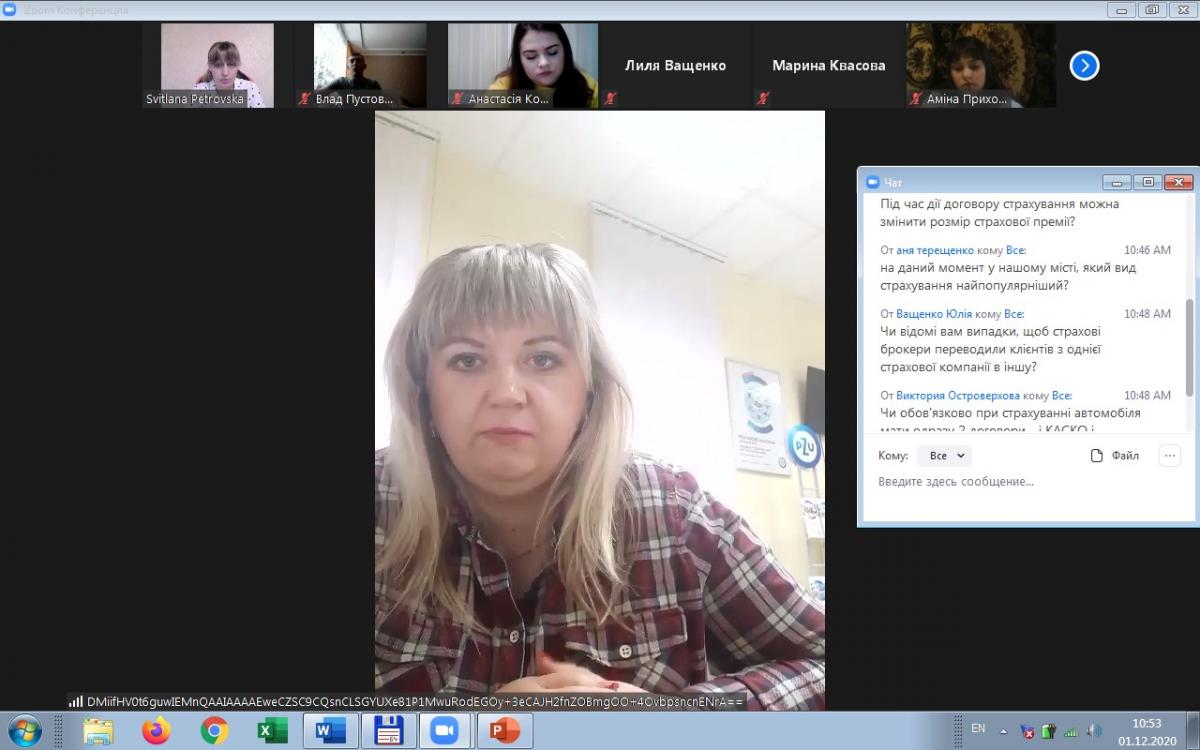Click the EN language indicator
This screenshot has width=1200, height=750.
coord(978,728)
